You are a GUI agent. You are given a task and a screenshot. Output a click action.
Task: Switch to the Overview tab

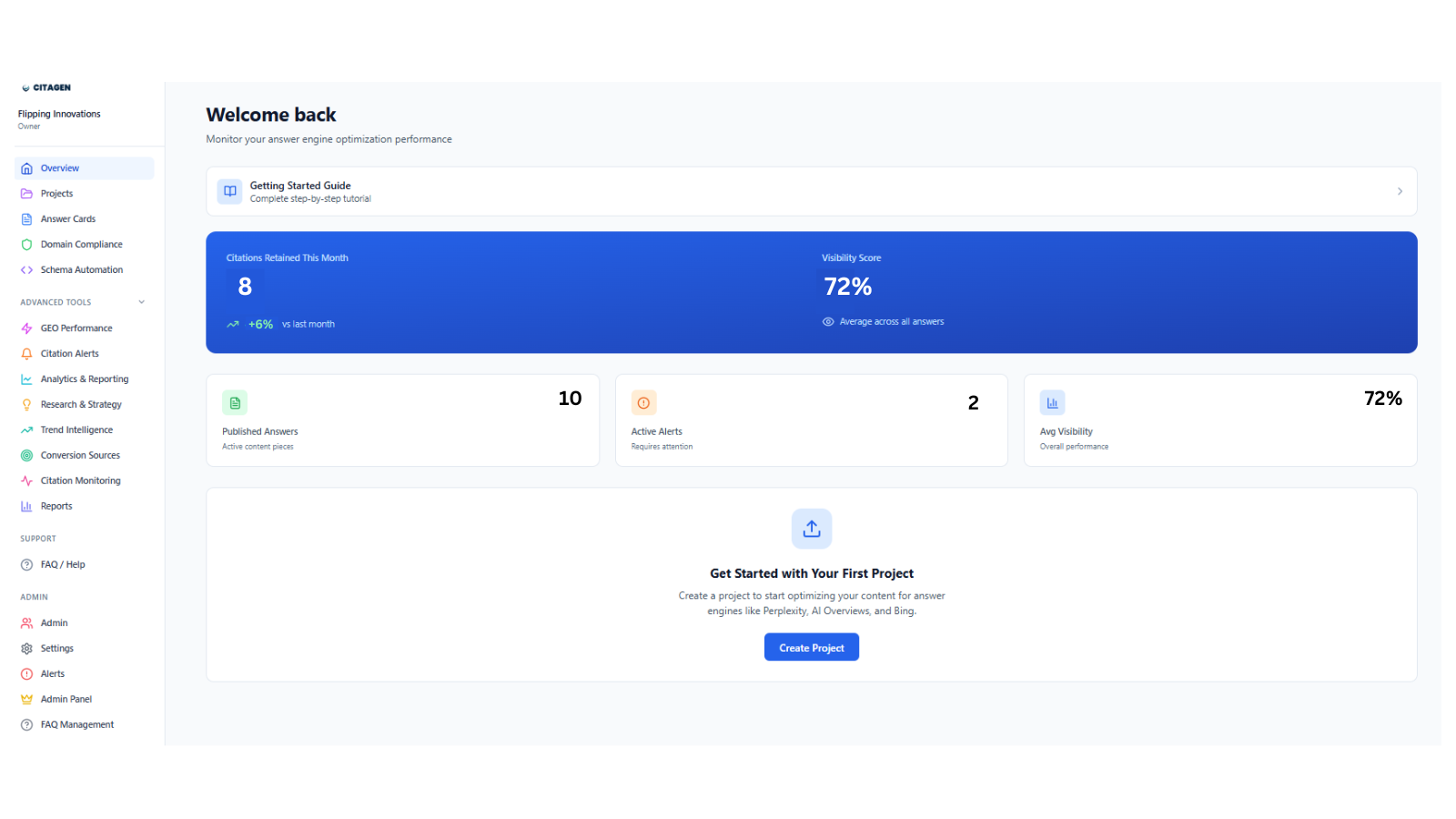tap(60, 167)
